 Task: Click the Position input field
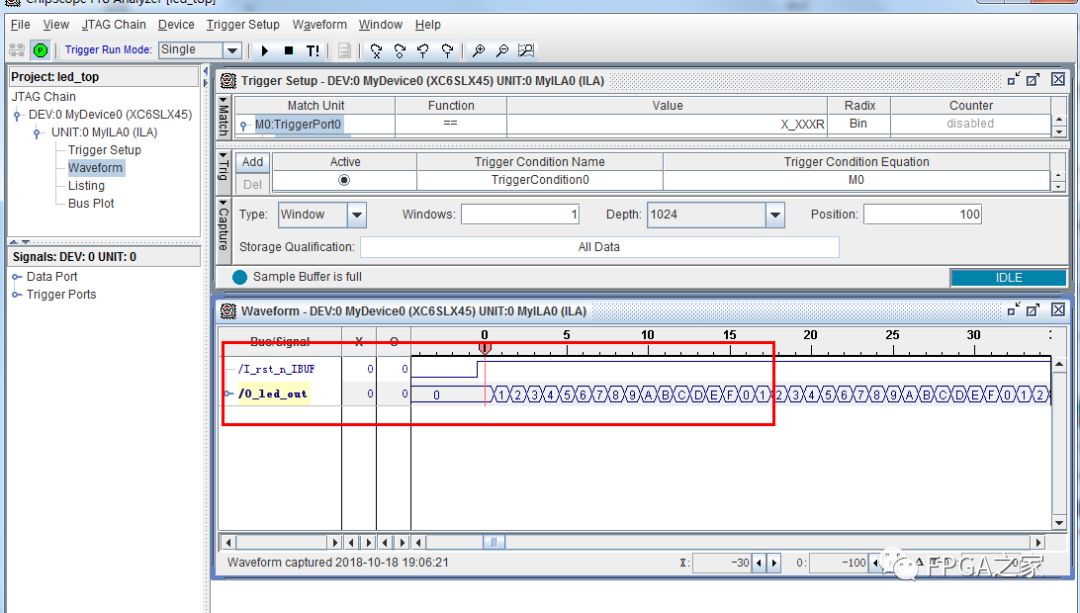[922, 215]
